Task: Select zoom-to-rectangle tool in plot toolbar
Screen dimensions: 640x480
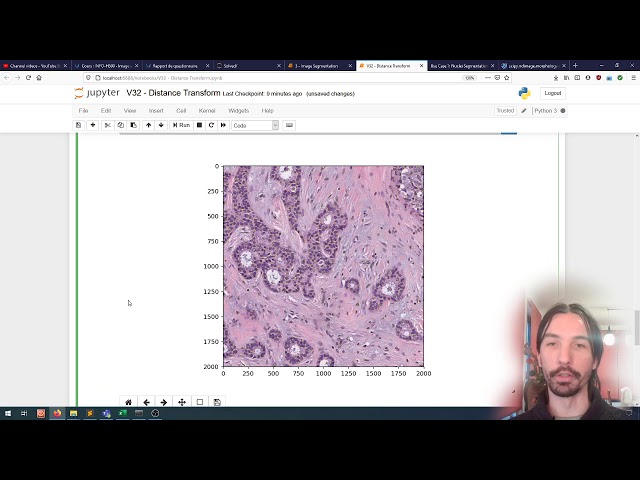Action: pyautogui.click(x=200, y=402)
